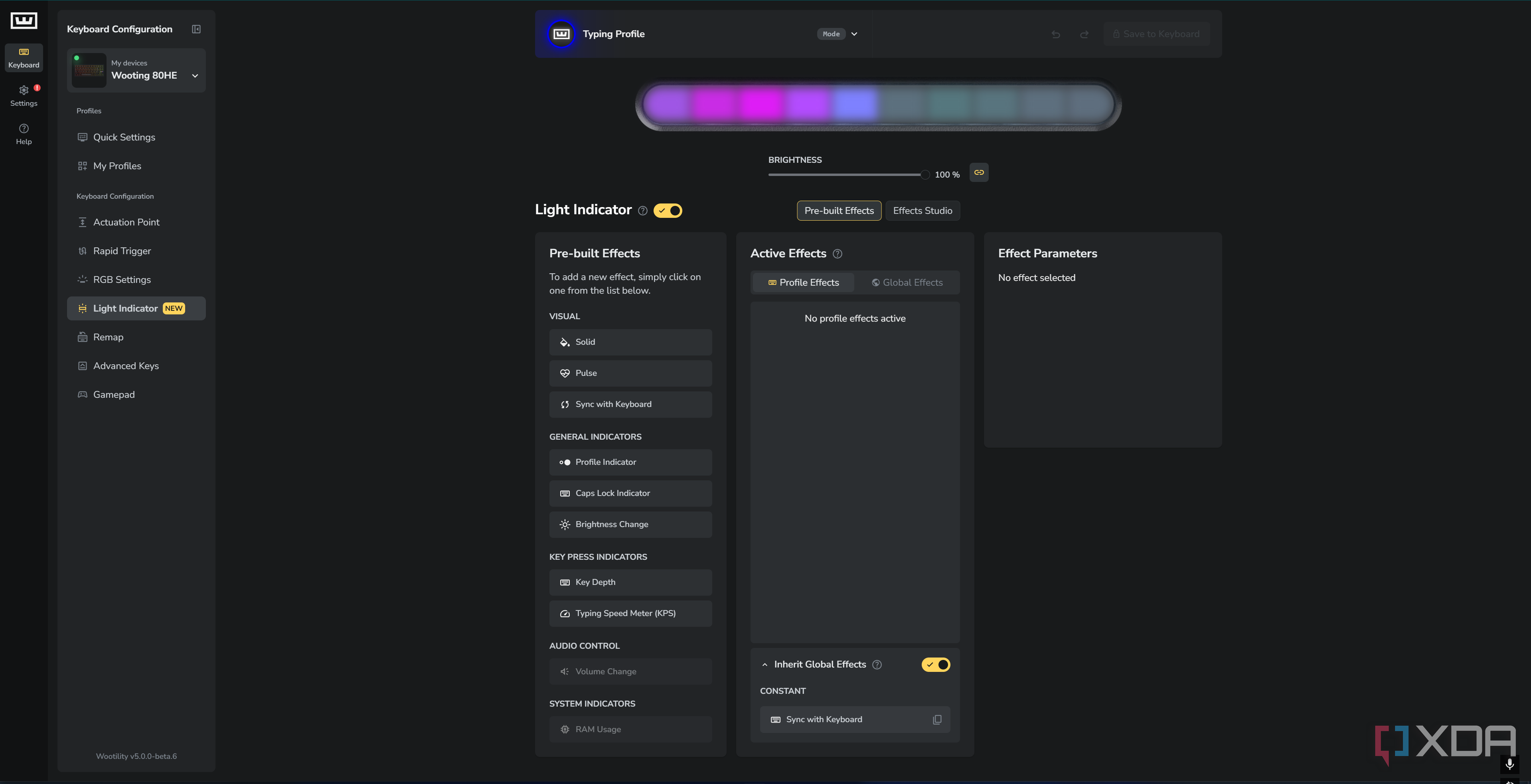Click the Wooting logo icon
This screenshot has width=1531, height=784.
coord(24,21)
